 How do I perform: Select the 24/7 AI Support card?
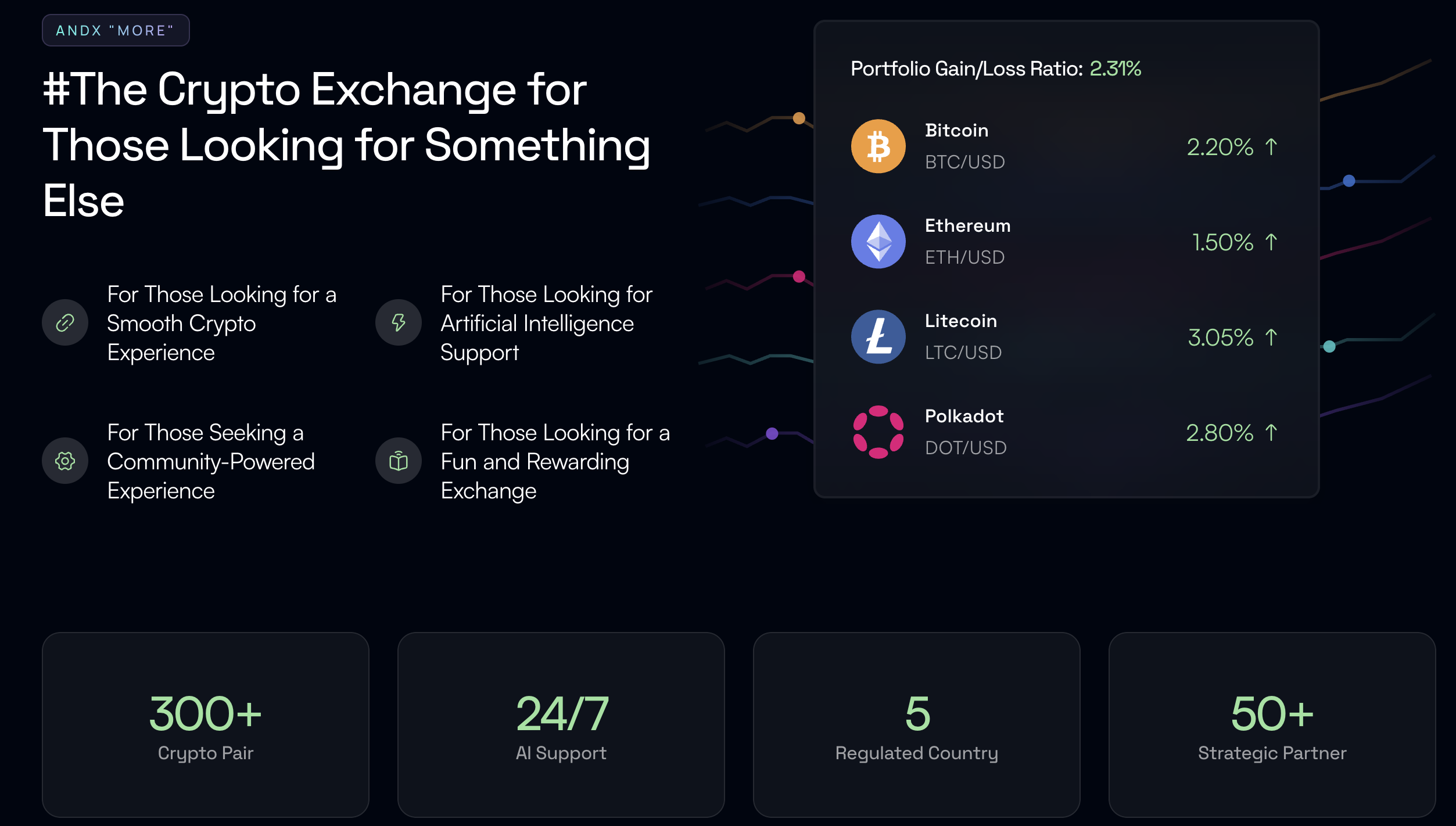(561, 725)
